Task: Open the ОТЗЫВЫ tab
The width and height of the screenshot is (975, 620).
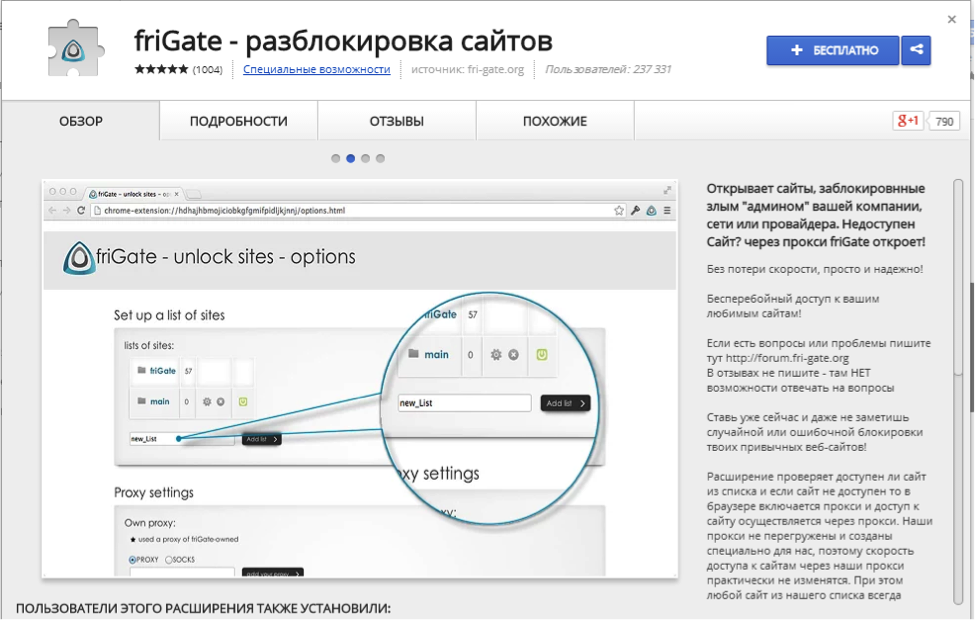Action: (x=397, y=121)
